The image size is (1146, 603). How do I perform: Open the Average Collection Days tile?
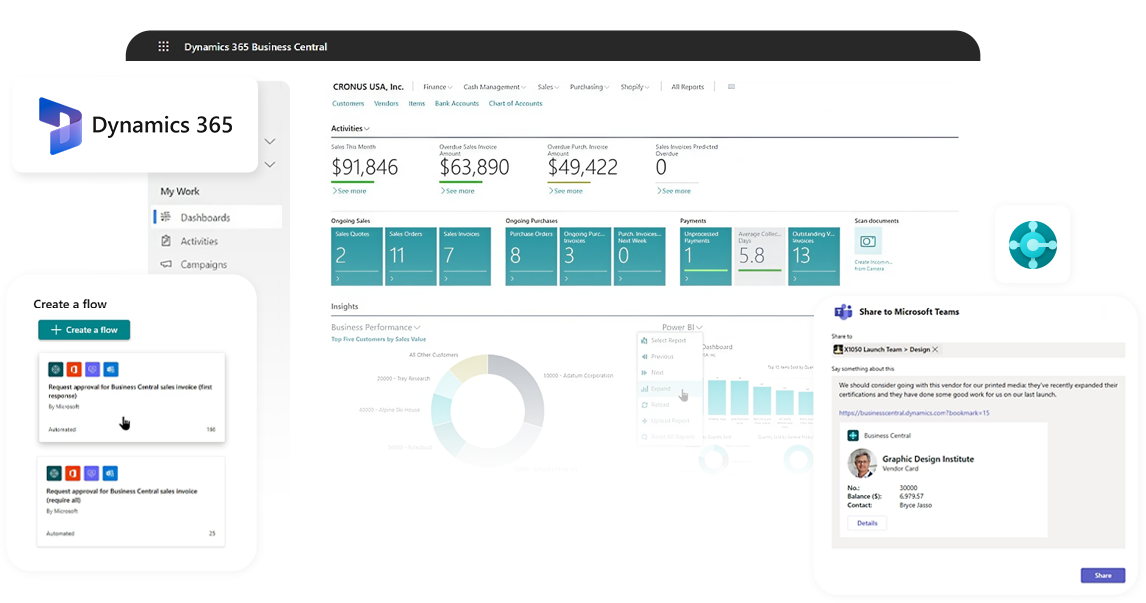759,256
